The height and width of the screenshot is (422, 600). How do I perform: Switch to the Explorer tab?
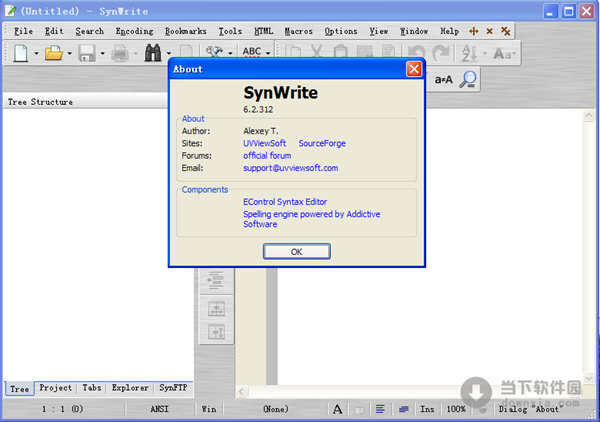coord(130,388)
